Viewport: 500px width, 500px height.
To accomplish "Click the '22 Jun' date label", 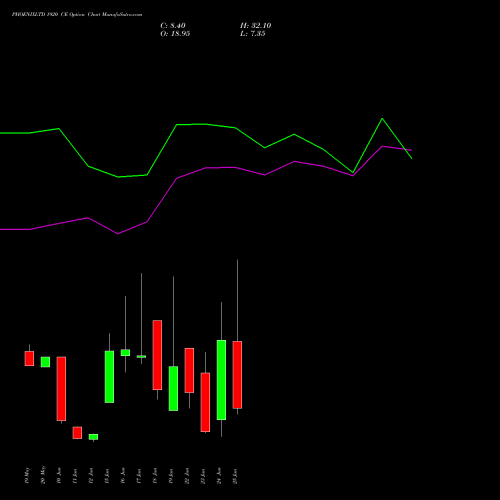I will [187, 476].
